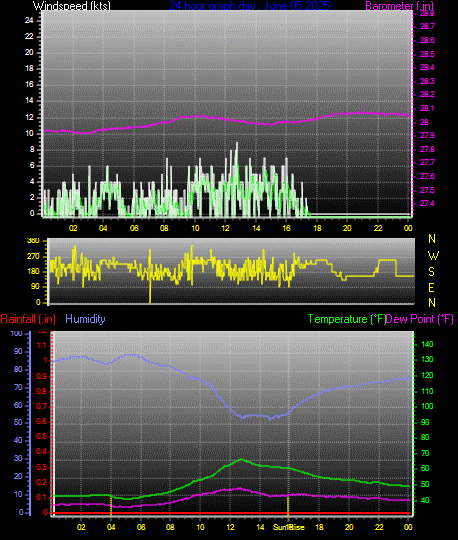Click the 12 hour label under windspeed graph
This screenshot has width=458, height=540.
(225, 228)
